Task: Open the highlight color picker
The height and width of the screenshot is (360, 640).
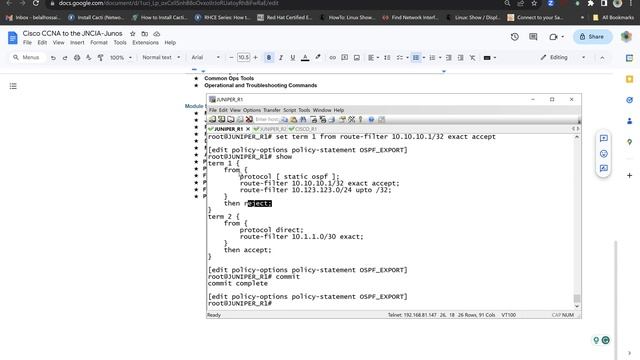Action: click(318, 58)
